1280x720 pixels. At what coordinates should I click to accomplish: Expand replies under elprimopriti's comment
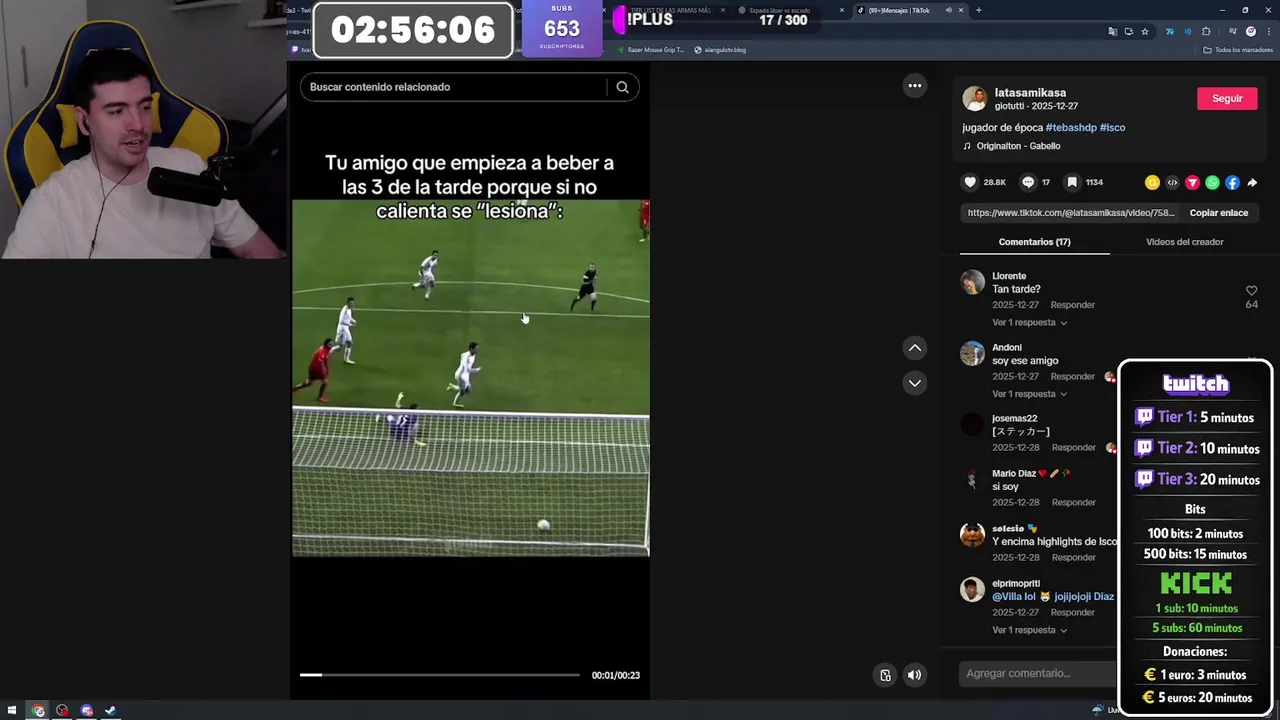pyautogui.click(x=1029, y=630)
